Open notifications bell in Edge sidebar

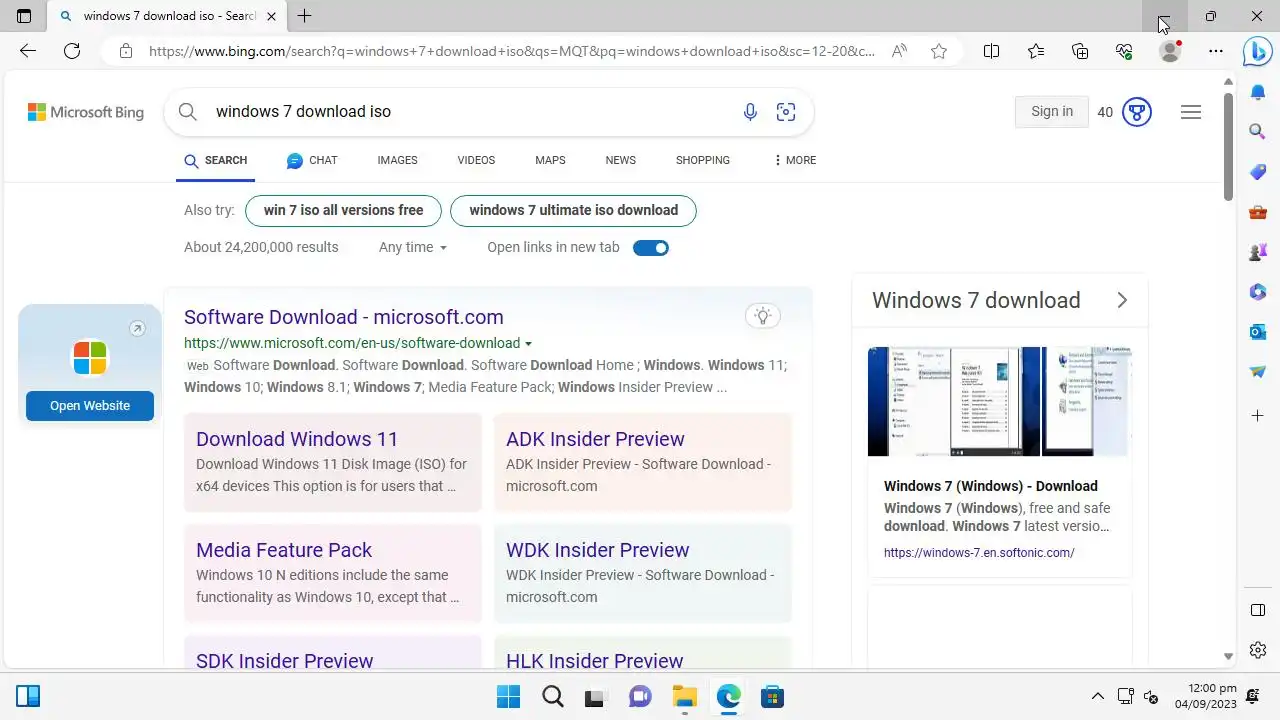coord(1258,92)
